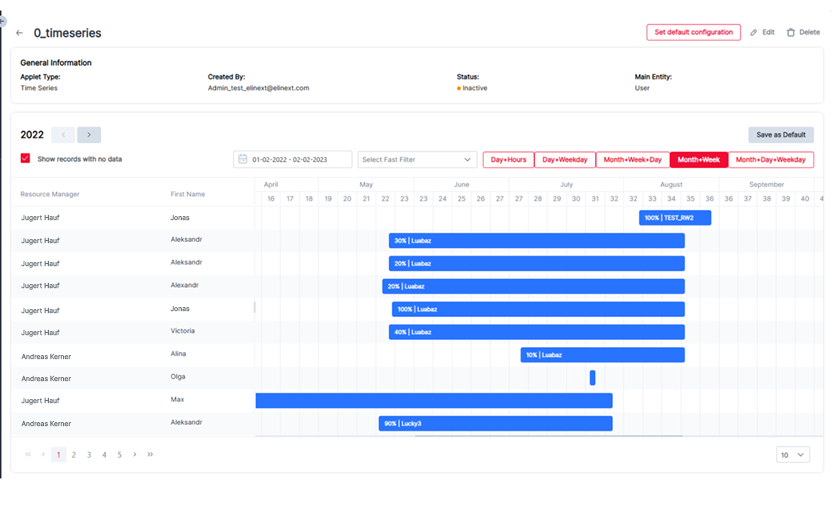Click the Edit pencil icon

click(754, 33)
